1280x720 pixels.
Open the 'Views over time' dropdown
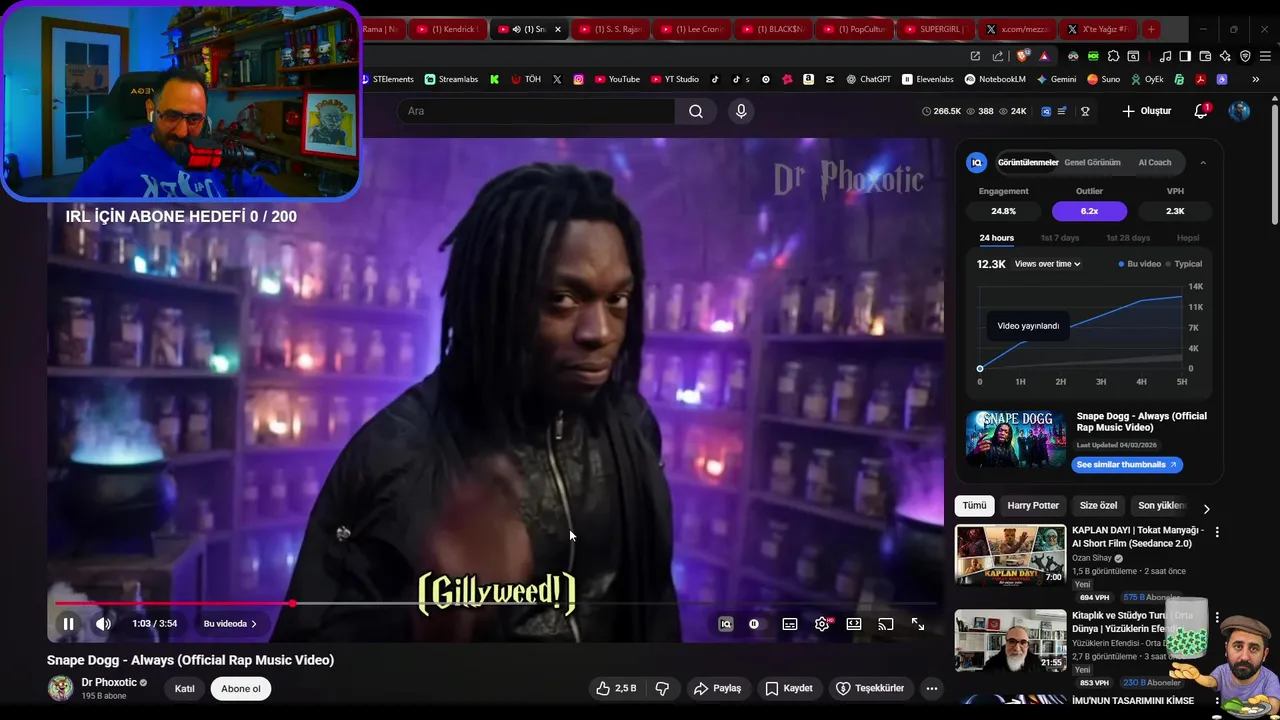pos(1047,264)
